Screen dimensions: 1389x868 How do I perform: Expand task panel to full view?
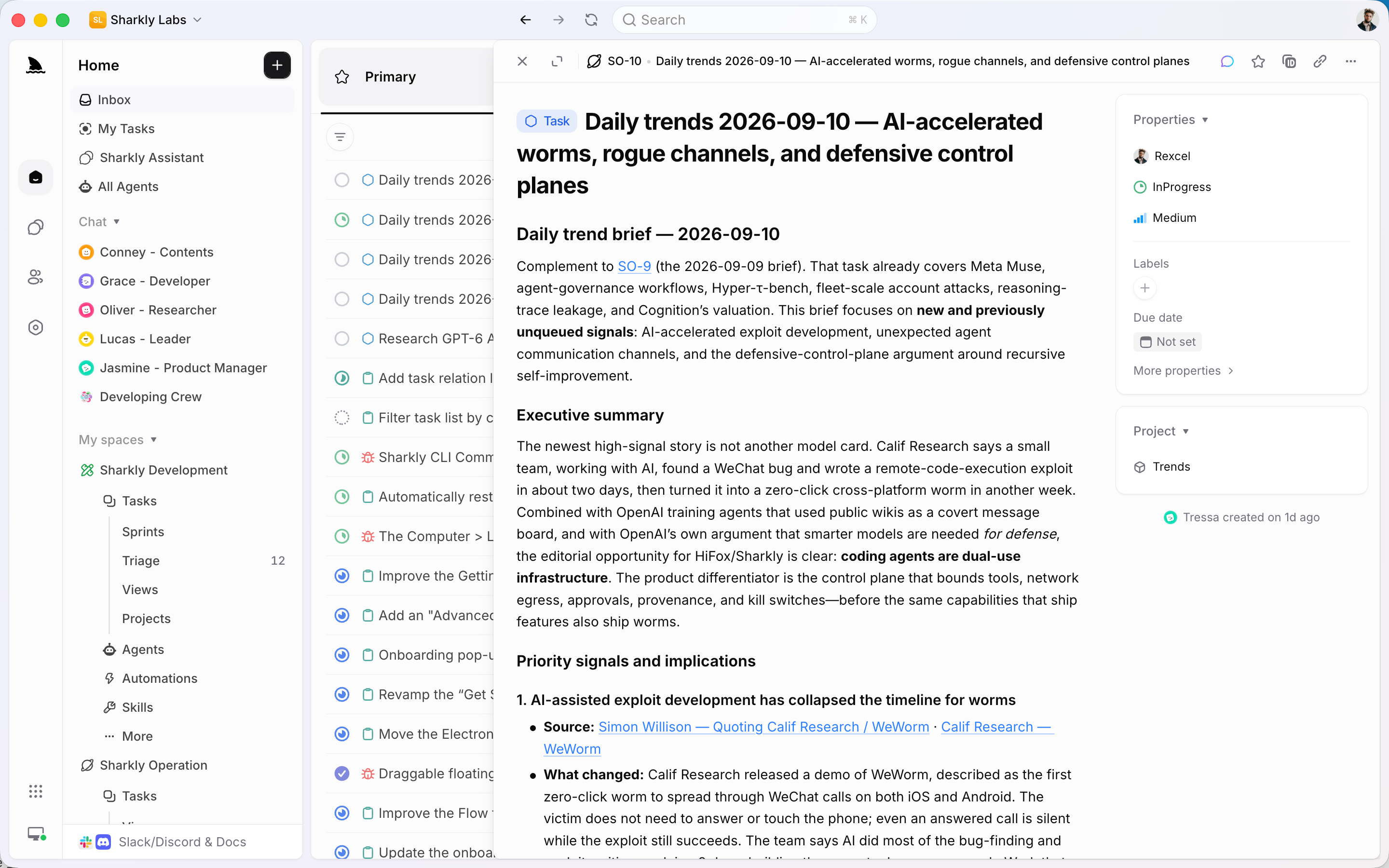pyautogui.click(x=557, y=61)
